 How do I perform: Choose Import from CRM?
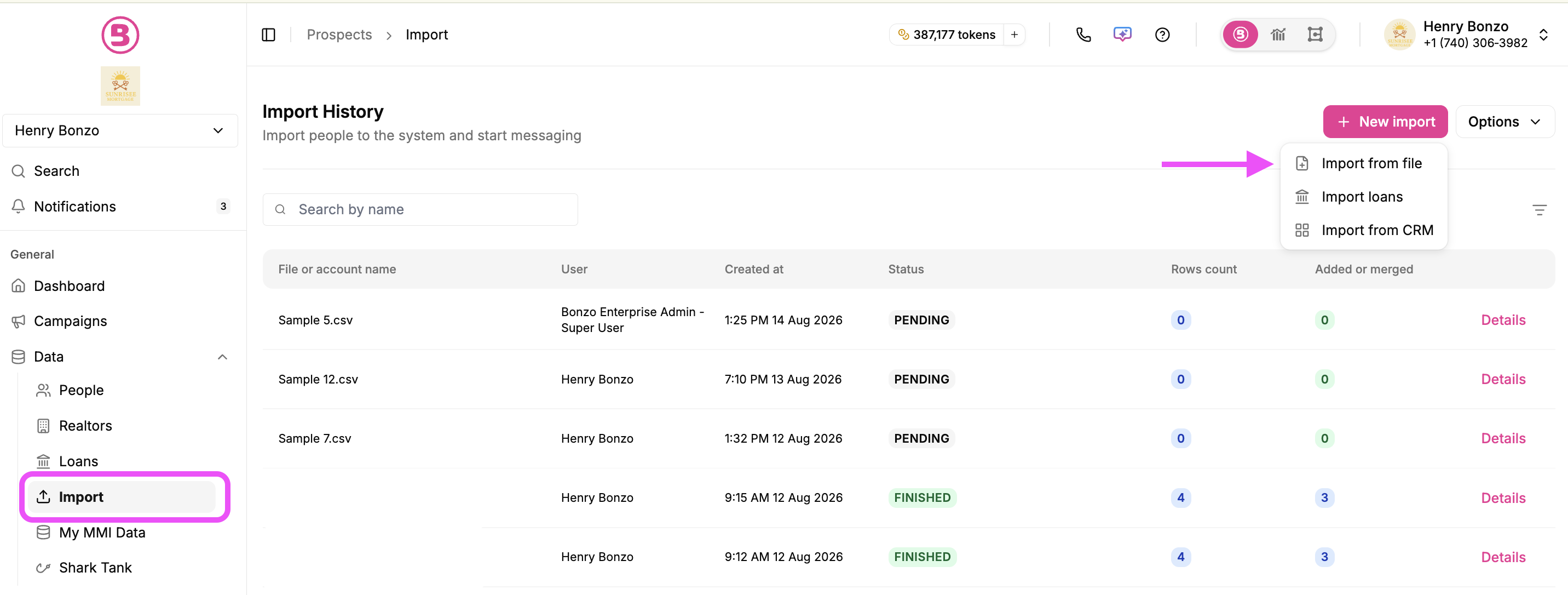click(1363, 230)
